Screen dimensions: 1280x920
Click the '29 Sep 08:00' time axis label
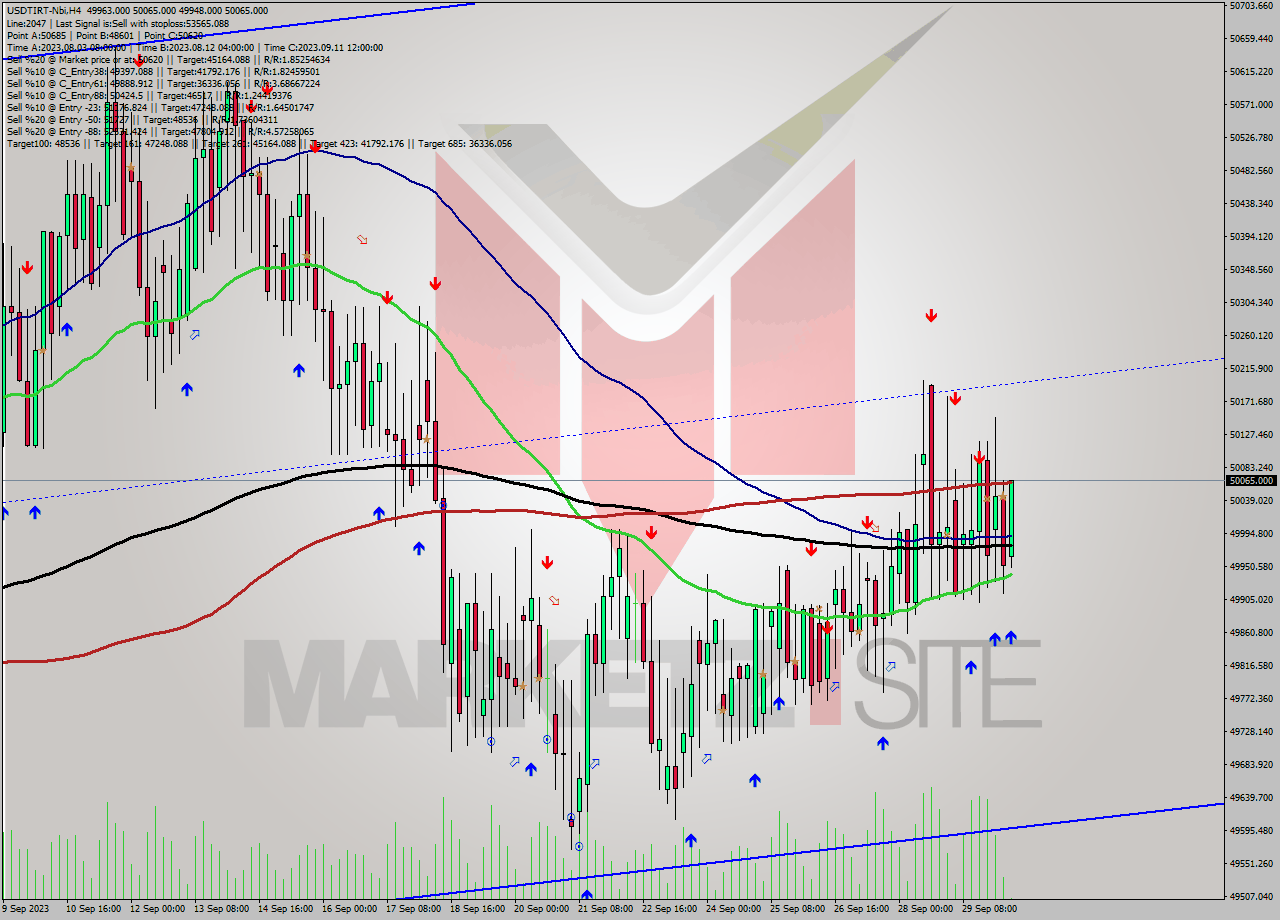[x=989, y=909]
